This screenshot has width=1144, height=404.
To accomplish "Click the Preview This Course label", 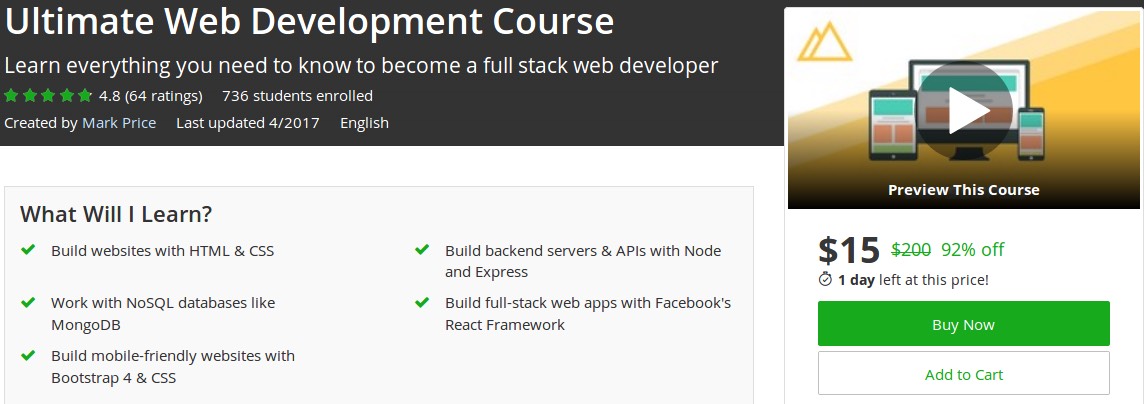I will click(x=963, y=190).
